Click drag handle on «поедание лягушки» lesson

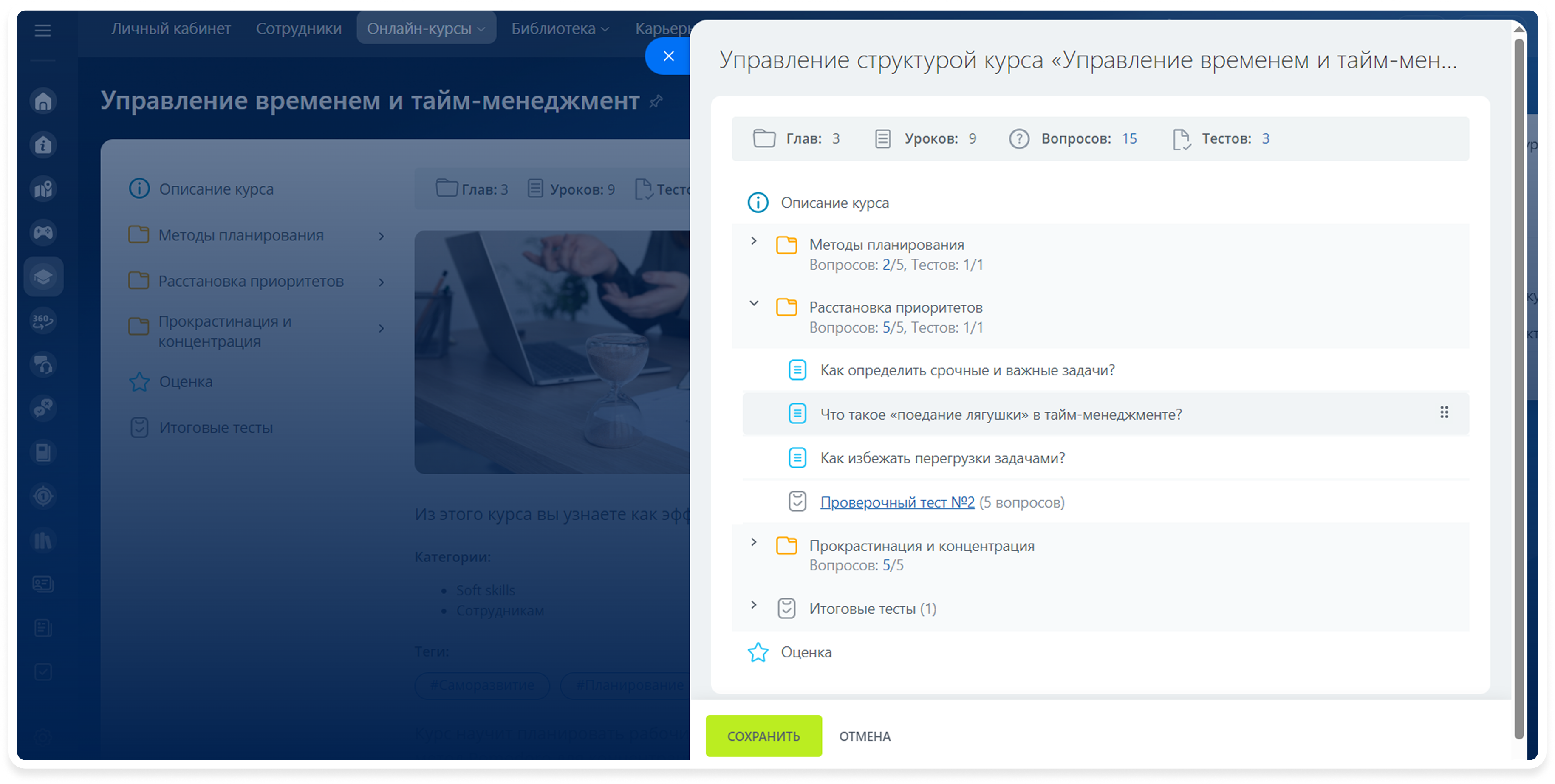[1444, 413]
